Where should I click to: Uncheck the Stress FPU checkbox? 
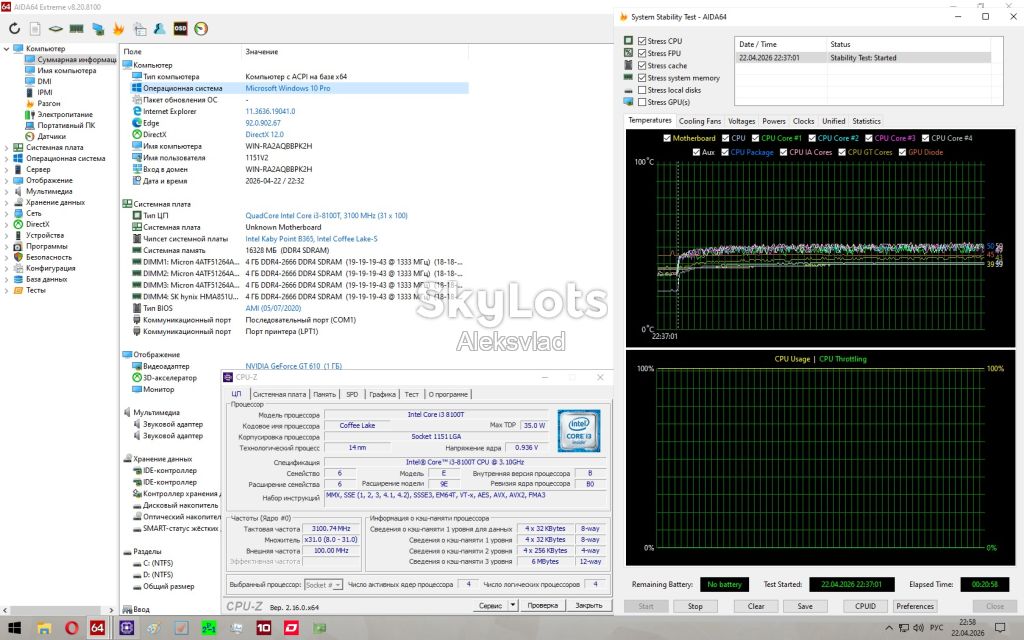[x=642, y=54]
